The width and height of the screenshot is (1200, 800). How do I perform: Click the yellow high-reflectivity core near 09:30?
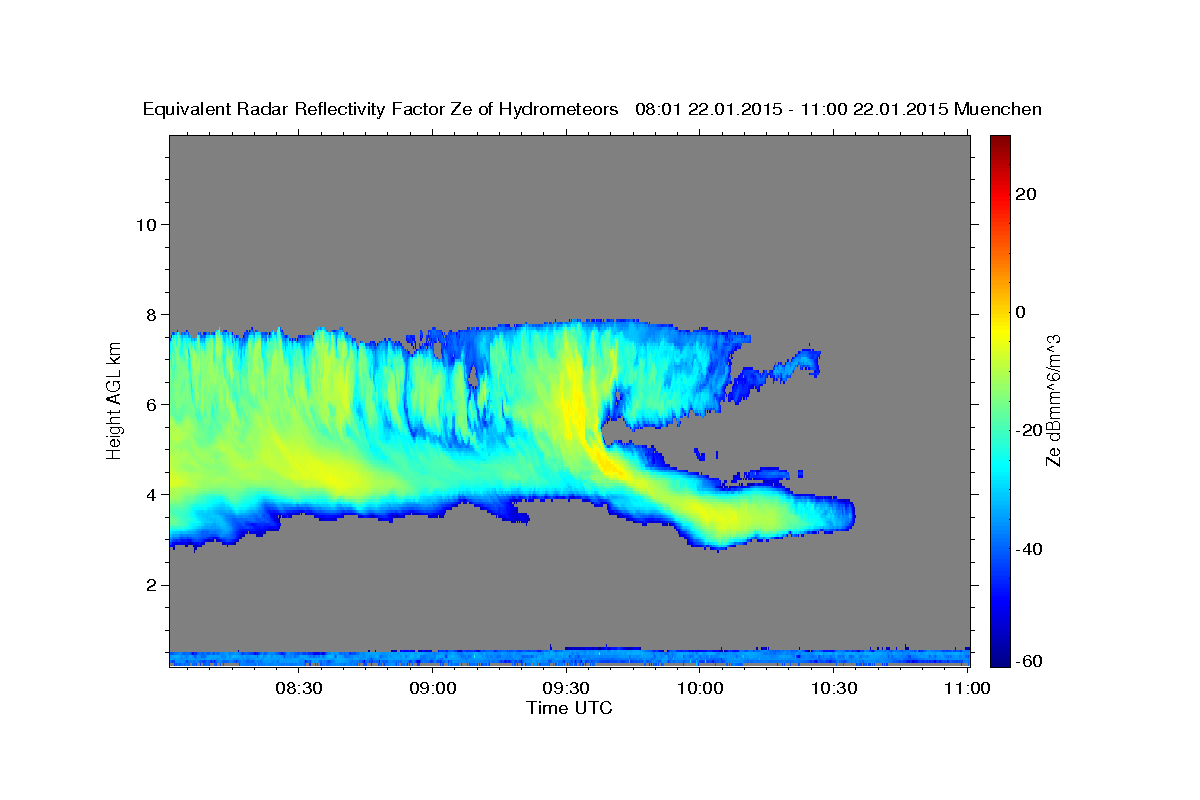coord(575,400)
